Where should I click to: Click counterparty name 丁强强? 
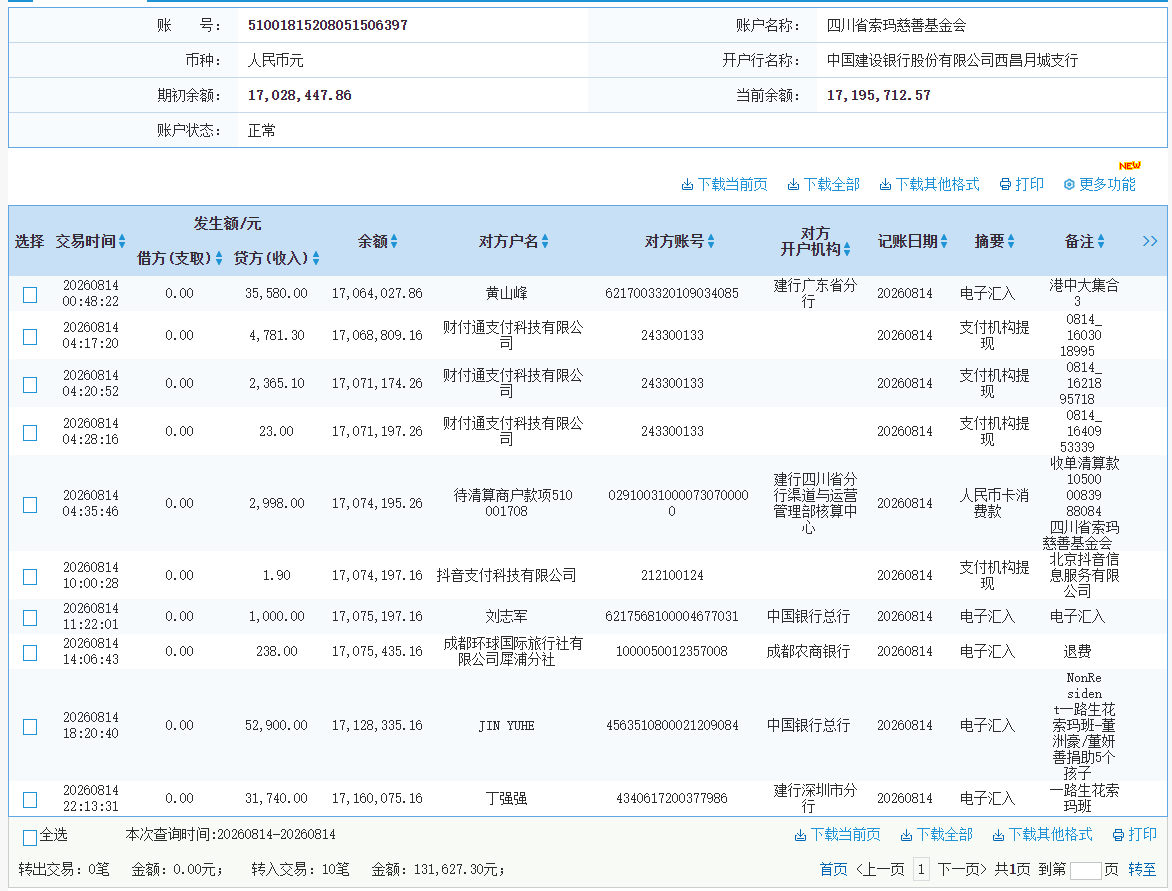(507, 798)
